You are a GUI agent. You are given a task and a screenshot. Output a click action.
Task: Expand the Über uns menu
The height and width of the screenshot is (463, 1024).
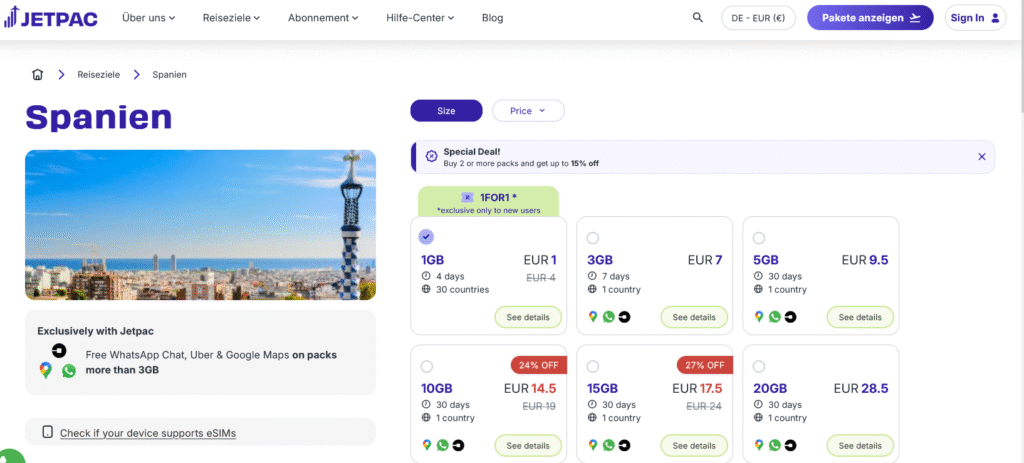(148, 18)
